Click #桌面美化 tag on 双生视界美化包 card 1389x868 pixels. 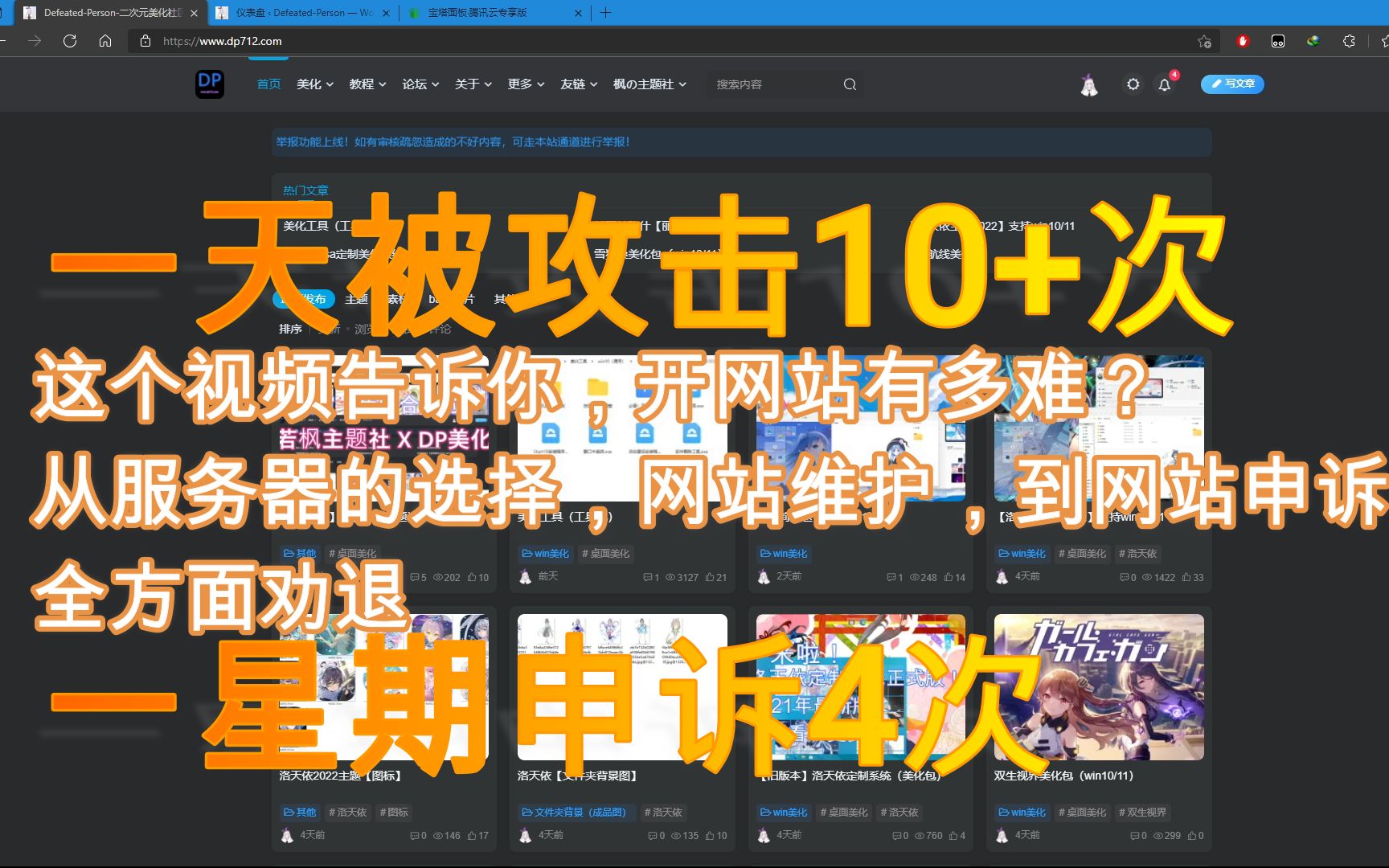click(1082, 813)
